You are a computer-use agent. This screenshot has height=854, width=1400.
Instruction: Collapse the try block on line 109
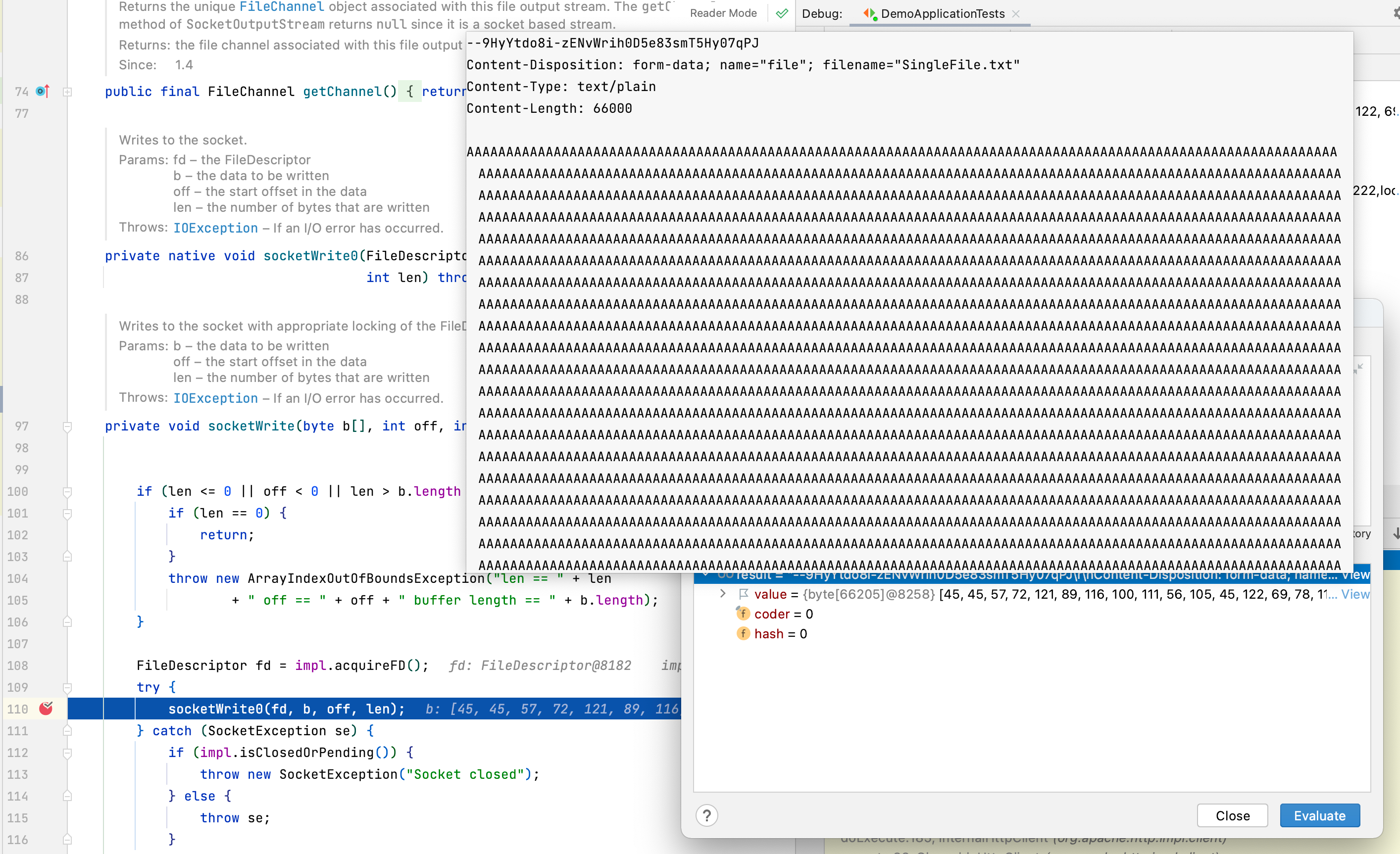pos(67,688)
